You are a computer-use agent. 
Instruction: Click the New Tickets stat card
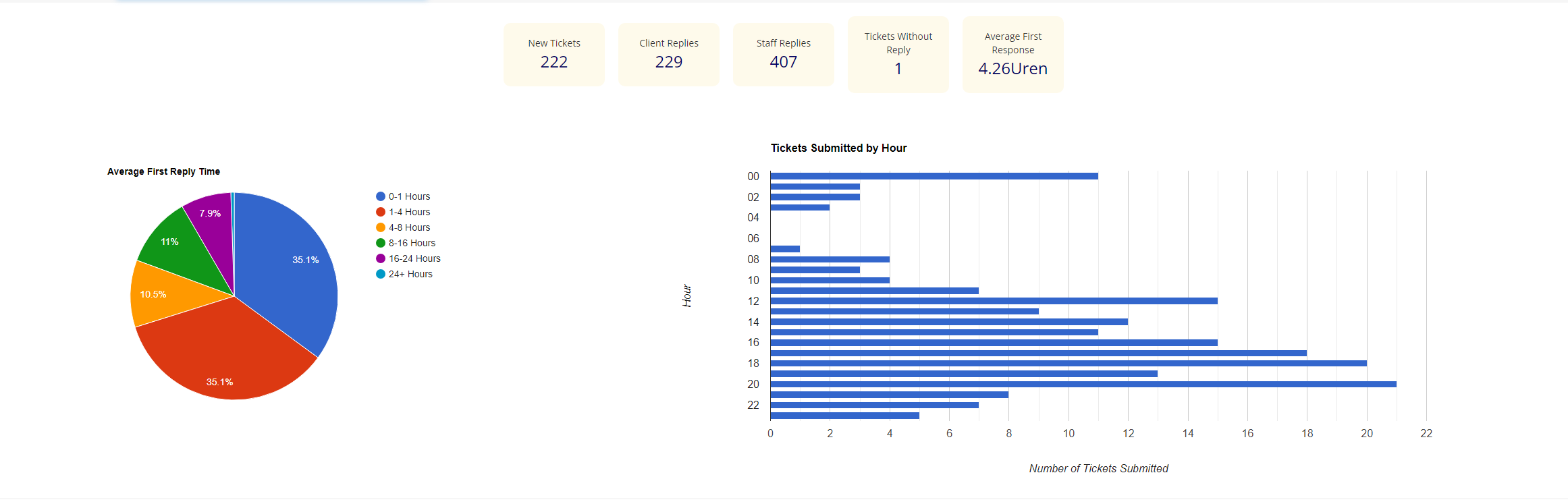[x=553, y=54]
